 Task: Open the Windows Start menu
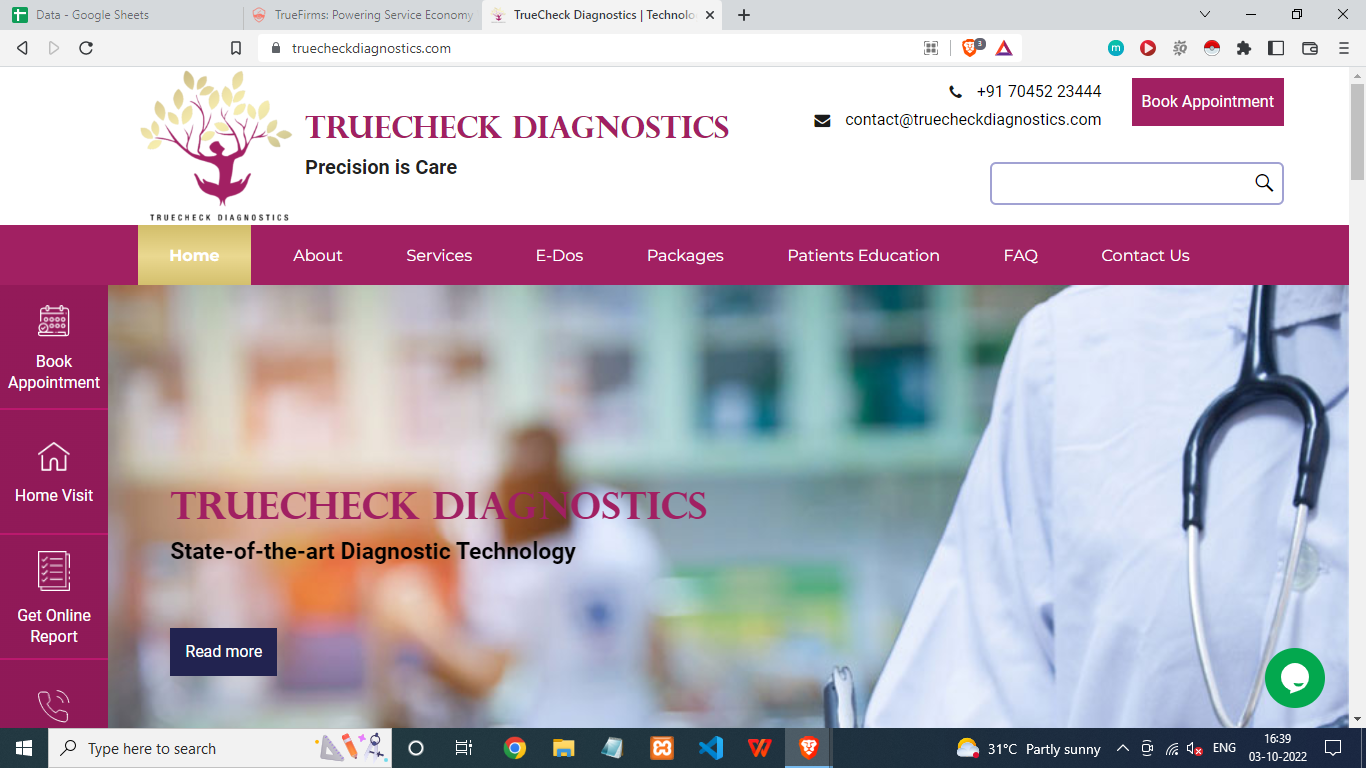[x=24, y=748]
